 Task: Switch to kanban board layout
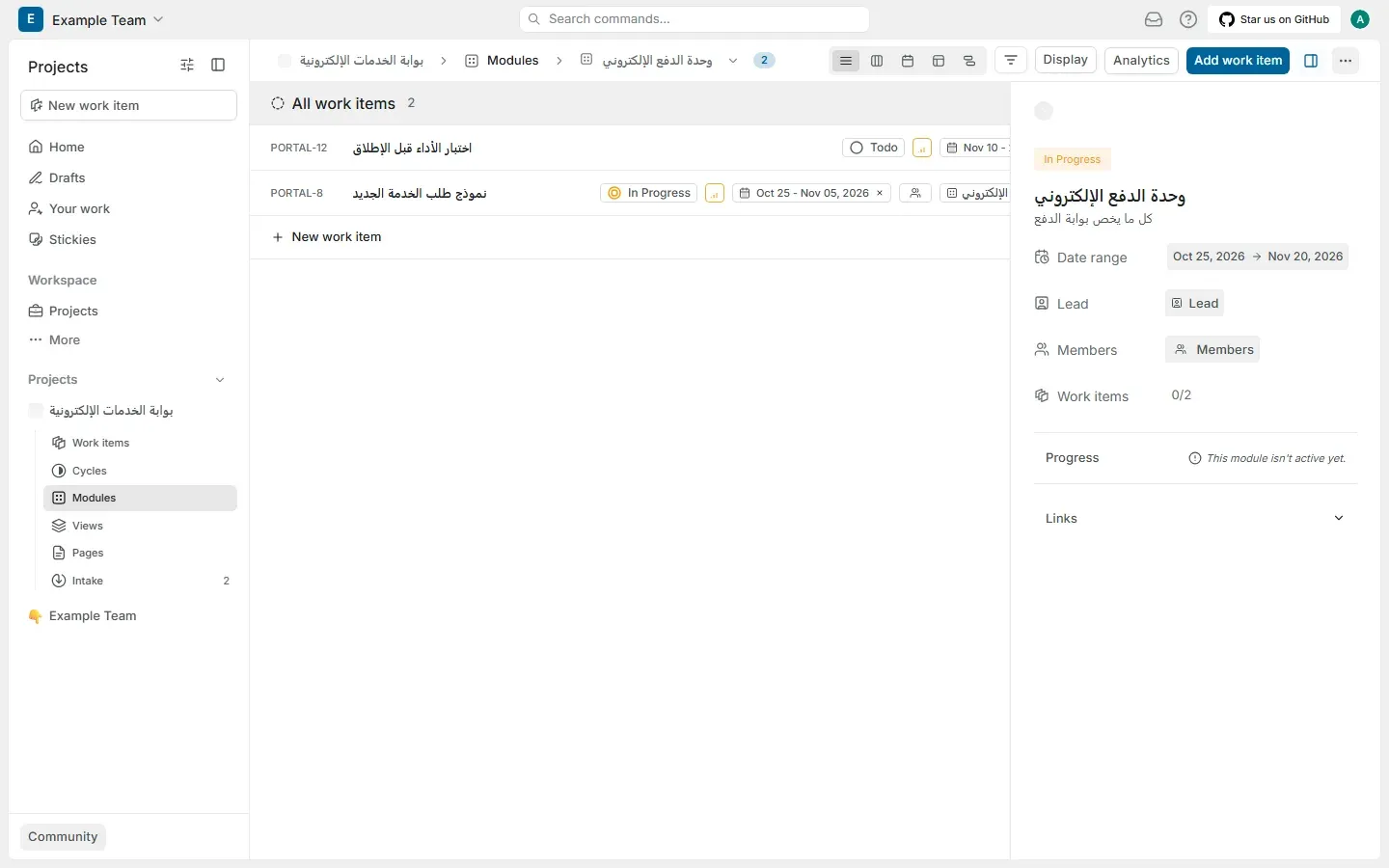pos(877,61)
